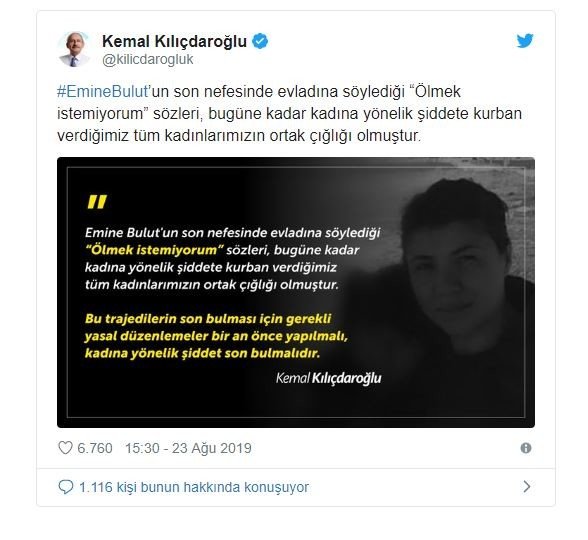
Task: Click the Kemal Kılıçdaroğlu display name
Action: click(174, 41)
